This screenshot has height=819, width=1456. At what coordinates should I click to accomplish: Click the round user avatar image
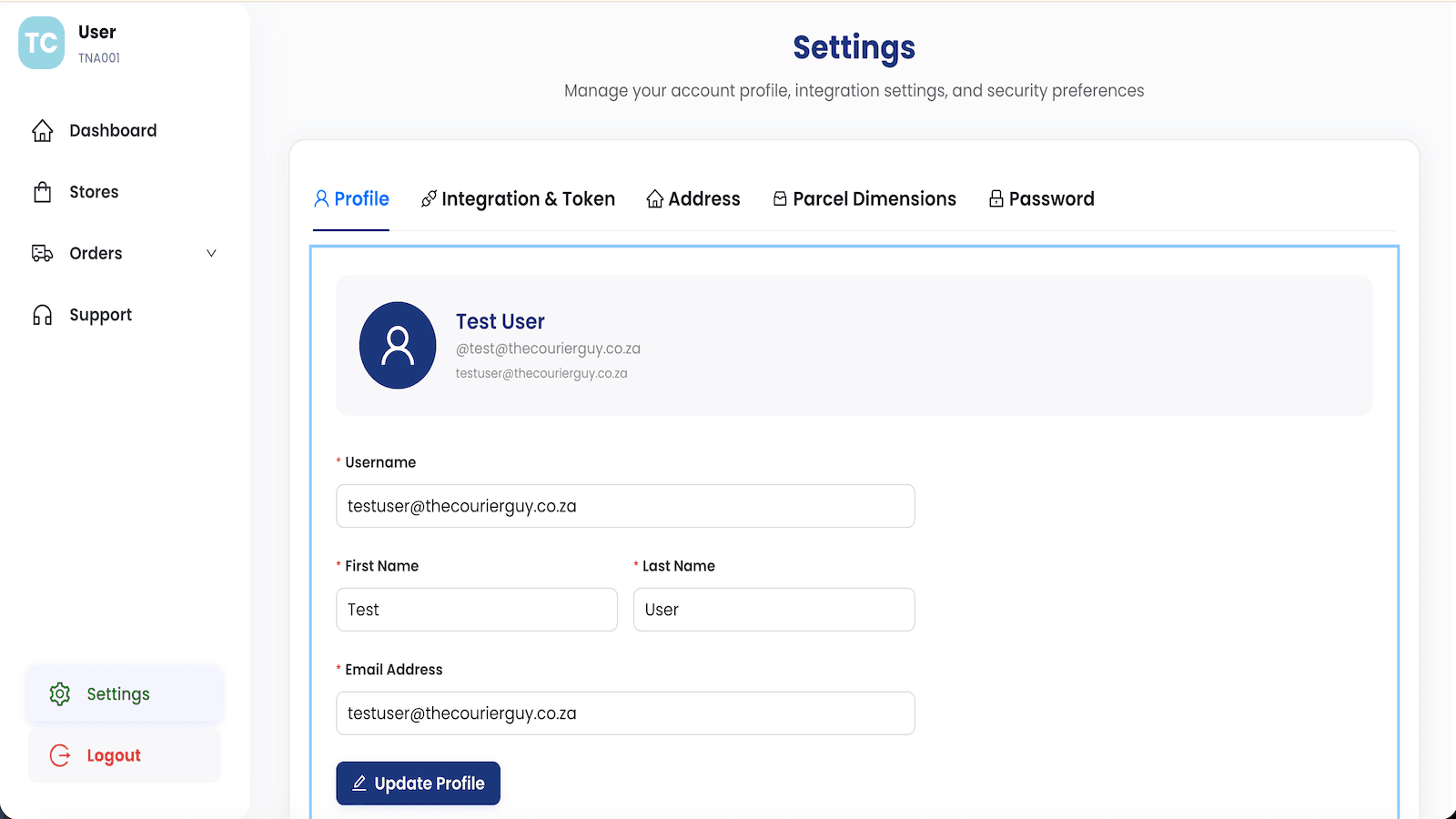(398, 346)
